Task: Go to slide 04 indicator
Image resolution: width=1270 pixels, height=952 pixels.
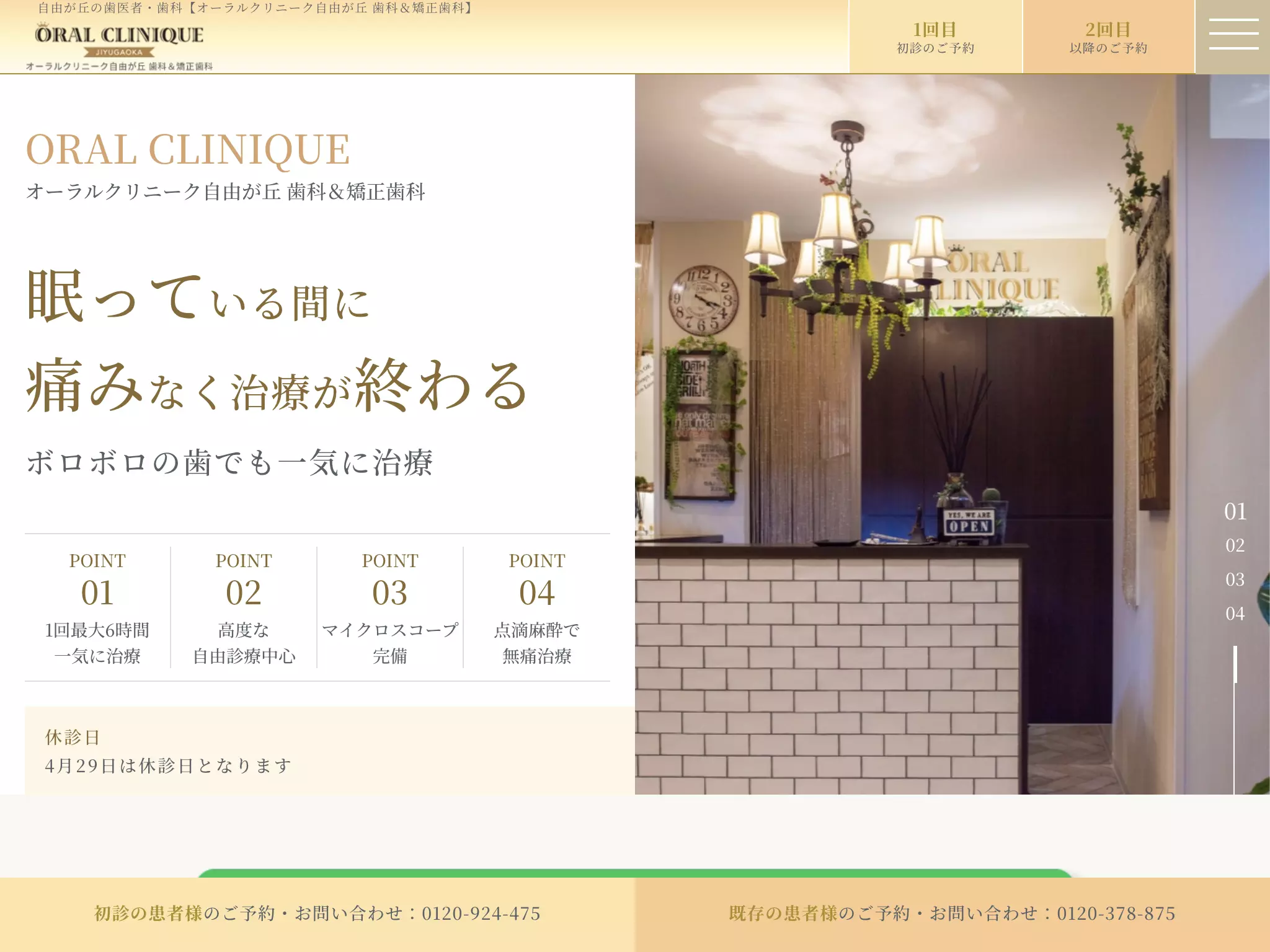Action: (1235, 614)
